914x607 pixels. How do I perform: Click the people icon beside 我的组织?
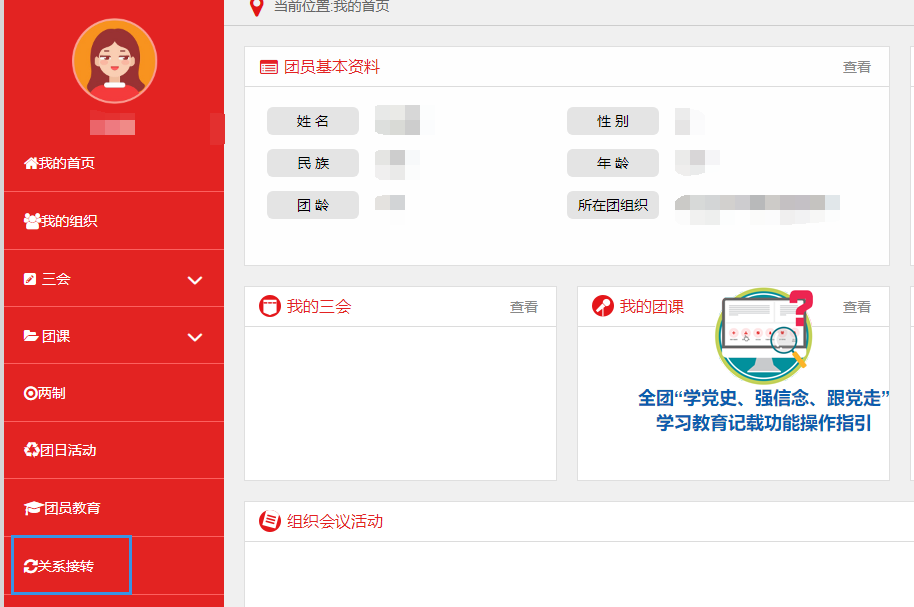click(32, 221)
